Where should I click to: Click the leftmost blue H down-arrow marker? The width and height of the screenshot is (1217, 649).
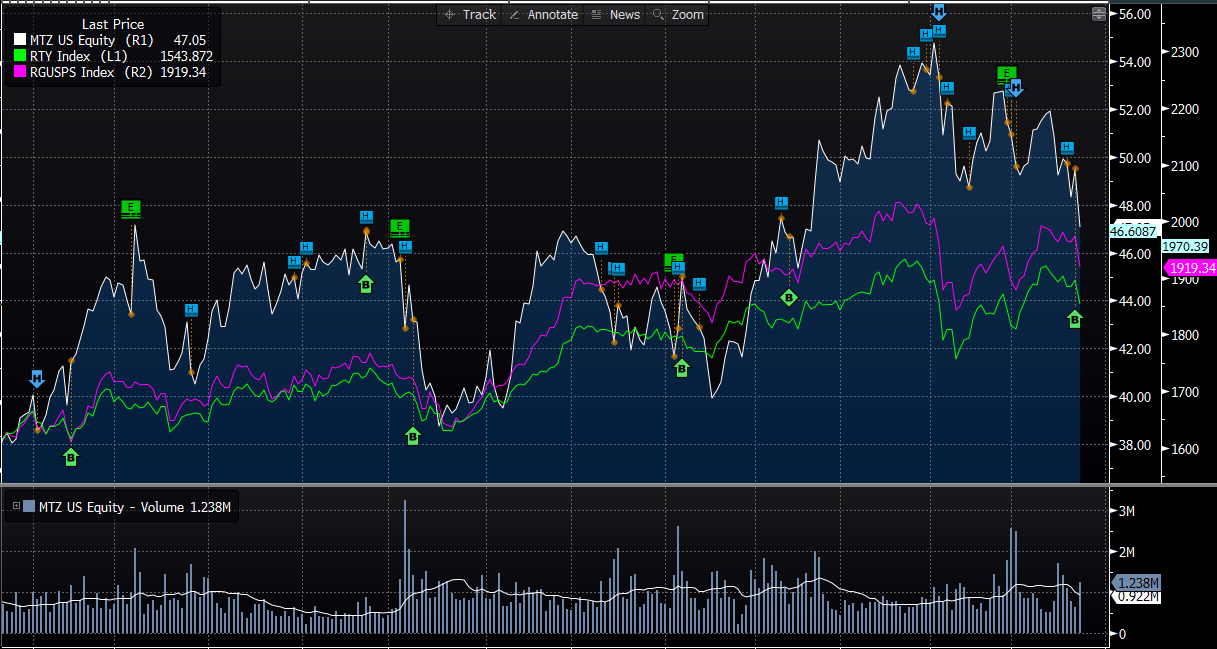[37, 379]
